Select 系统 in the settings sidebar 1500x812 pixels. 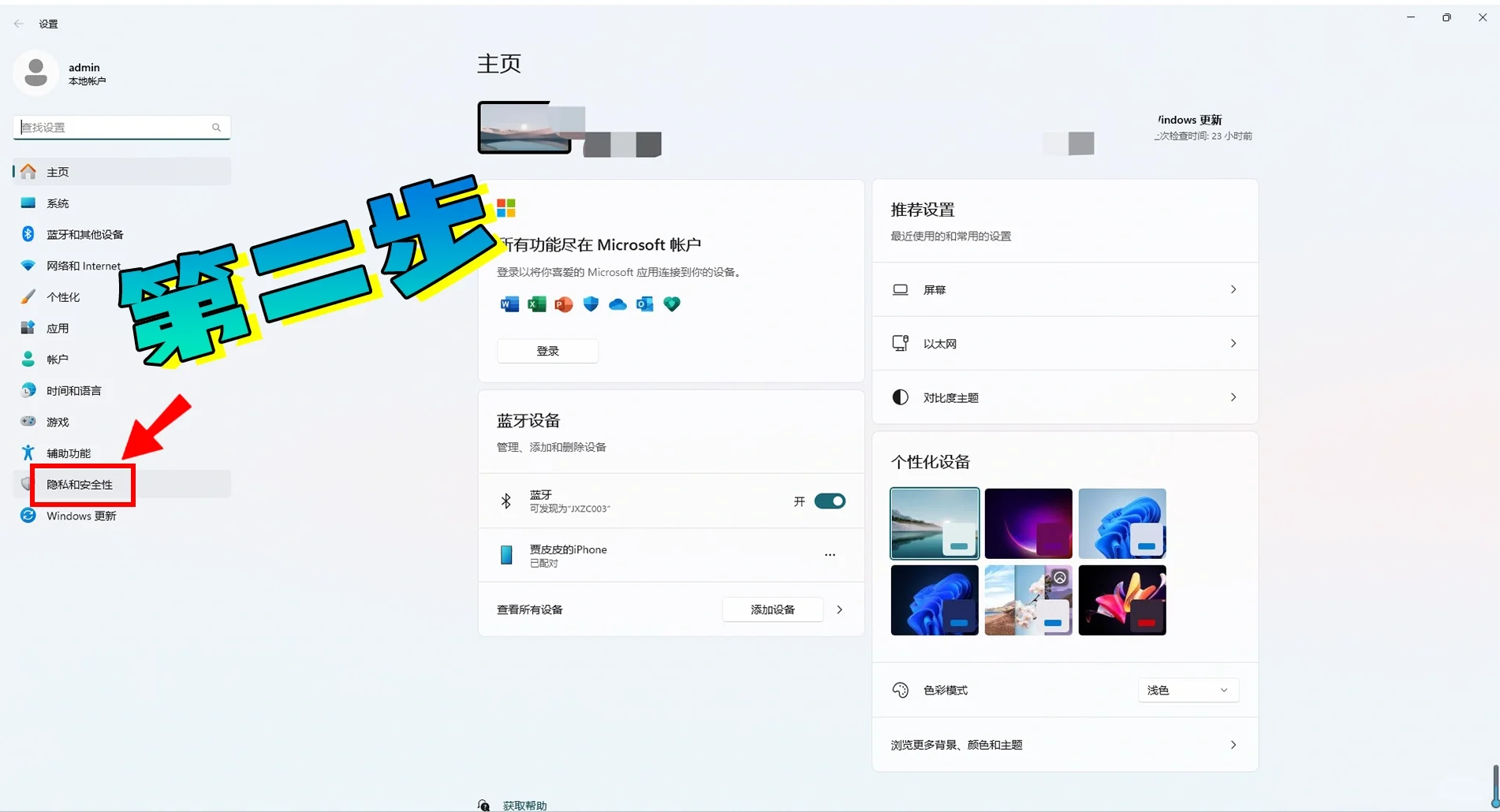58,203
